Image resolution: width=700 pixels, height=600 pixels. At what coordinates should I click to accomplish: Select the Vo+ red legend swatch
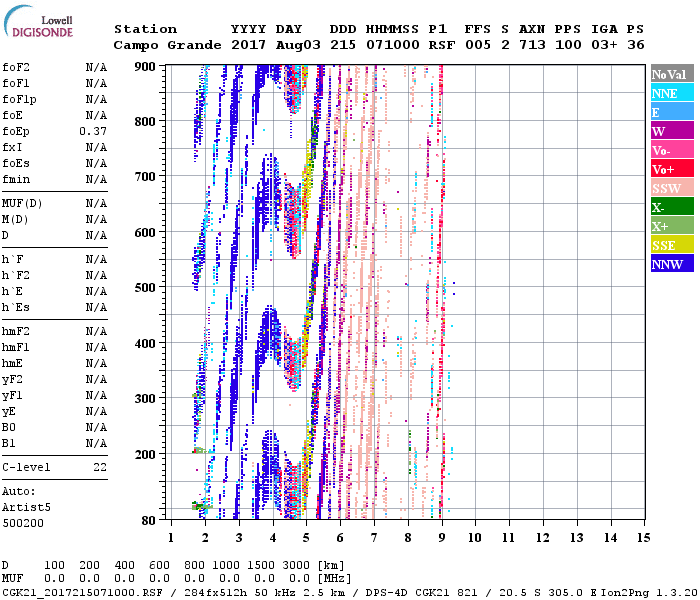pos(672,169)
